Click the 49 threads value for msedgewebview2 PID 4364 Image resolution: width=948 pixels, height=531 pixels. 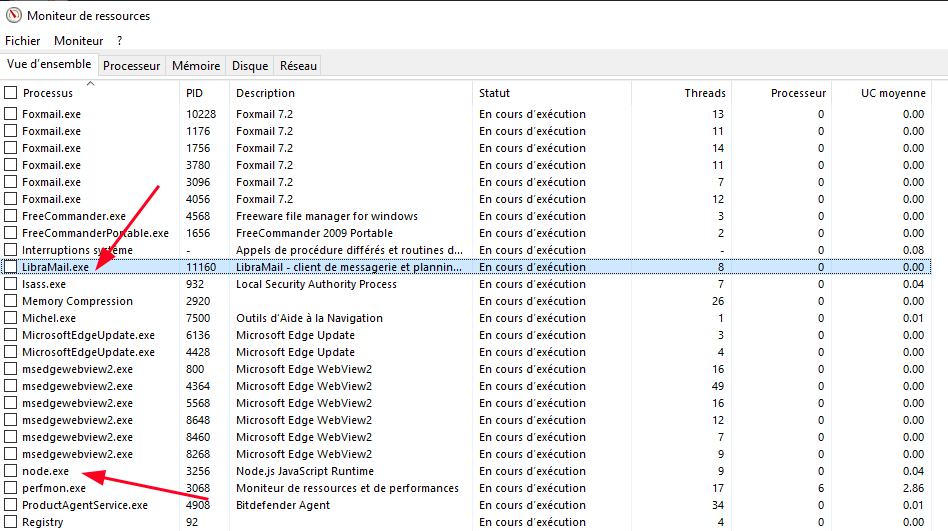tap(718, 386)
